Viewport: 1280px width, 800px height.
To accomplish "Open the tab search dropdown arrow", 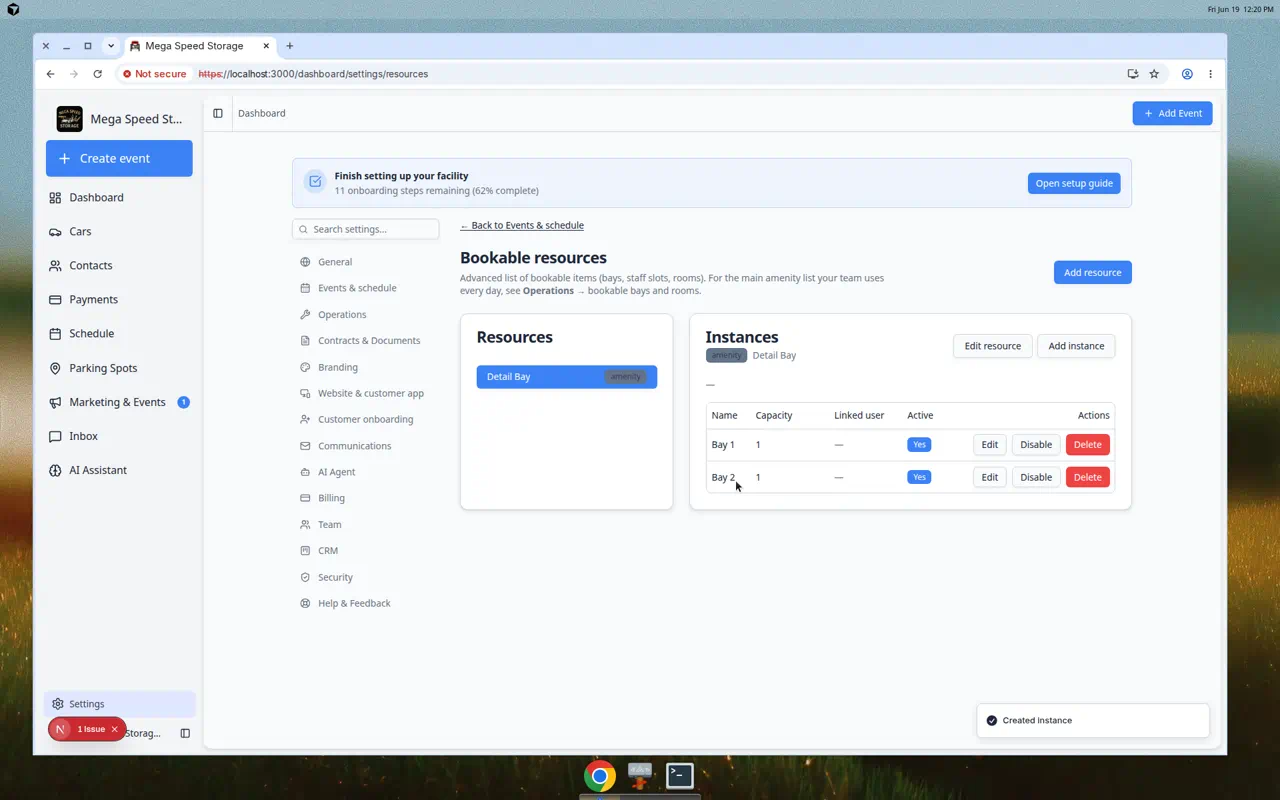I will tap(111, 46).
